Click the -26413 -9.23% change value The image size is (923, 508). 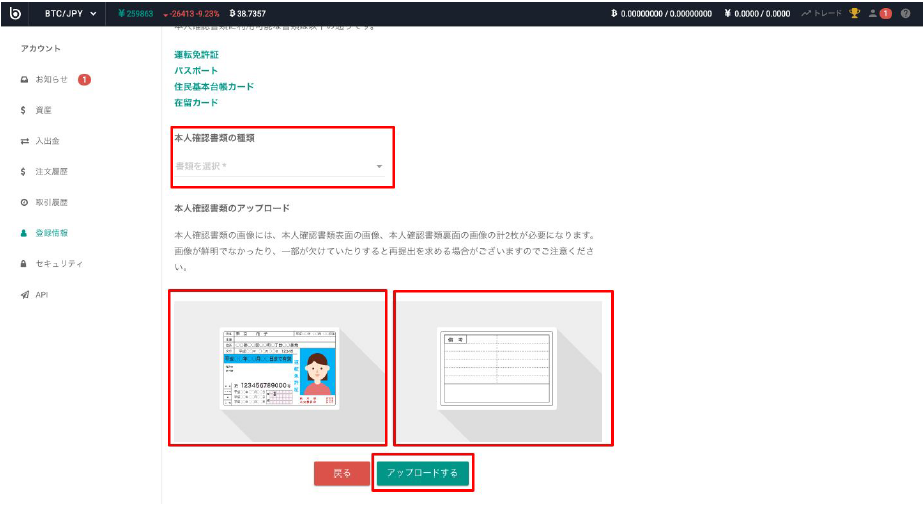[x=191, y=14]
